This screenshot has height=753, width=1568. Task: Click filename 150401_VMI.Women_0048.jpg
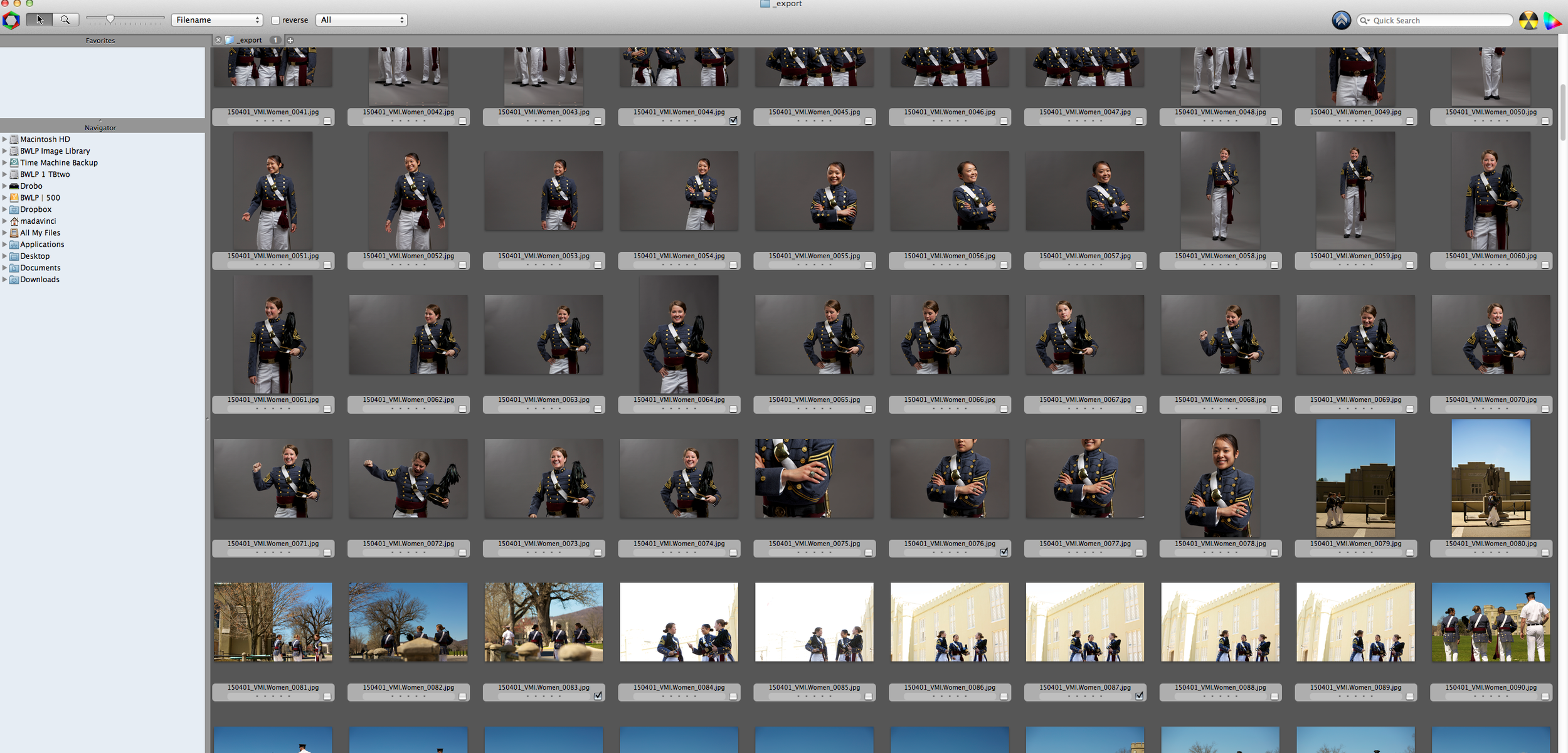point(1220,112)
